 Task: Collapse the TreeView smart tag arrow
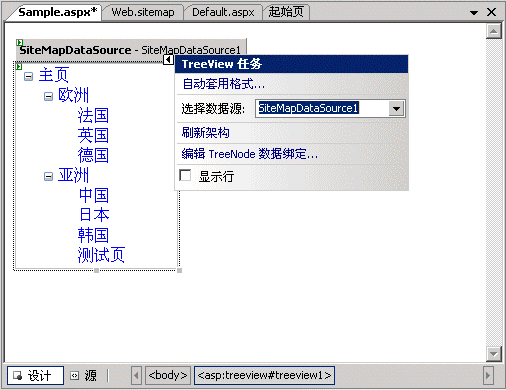click(168, 60)
